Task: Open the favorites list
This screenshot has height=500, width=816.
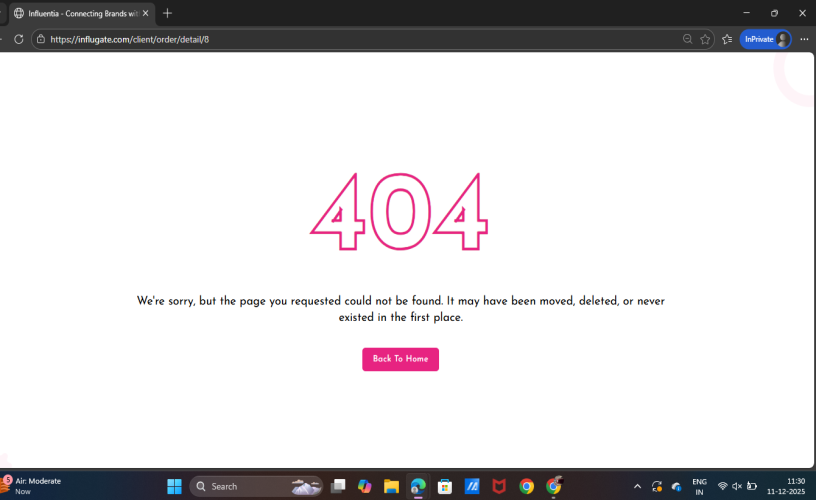Action: pyautogui.click(x=726, y=39)
